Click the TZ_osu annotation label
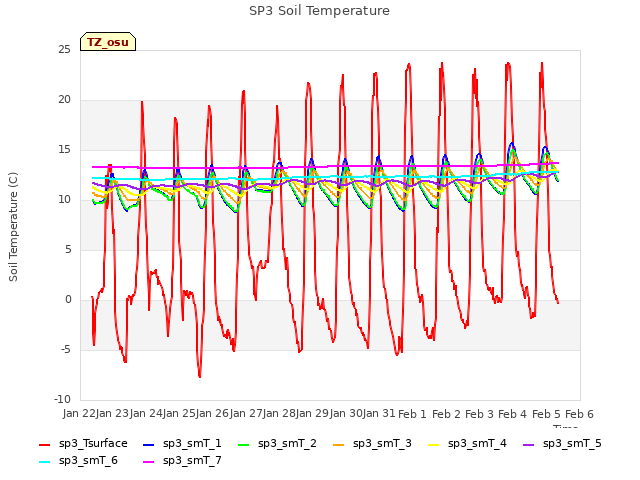The image size is (640, 480). (108, 42)
